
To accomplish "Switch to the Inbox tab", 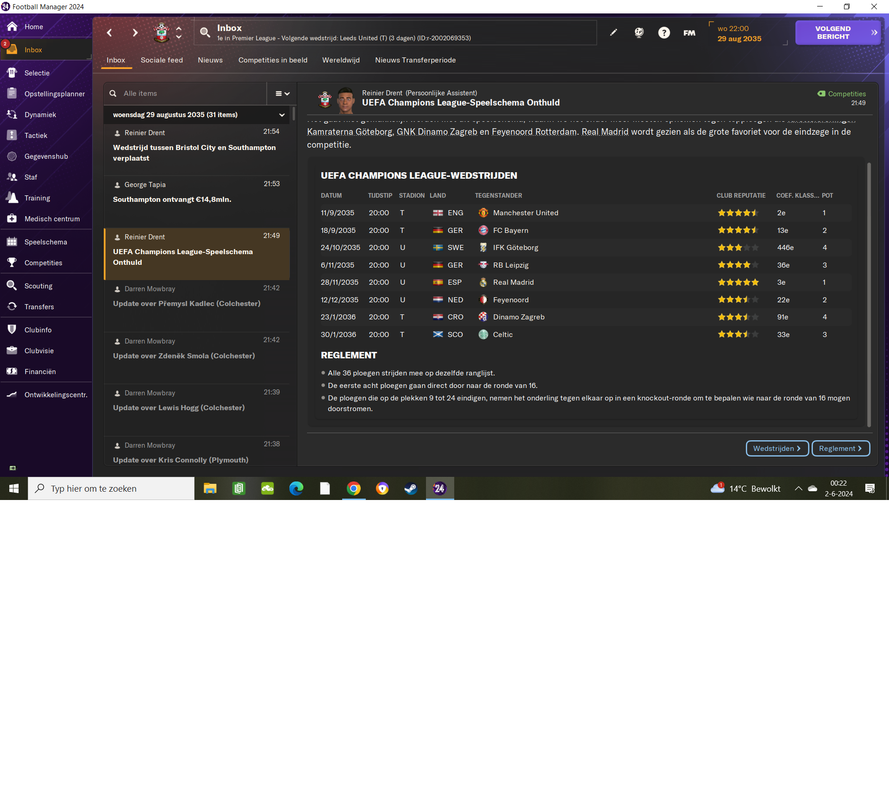I will coord(116,60).
